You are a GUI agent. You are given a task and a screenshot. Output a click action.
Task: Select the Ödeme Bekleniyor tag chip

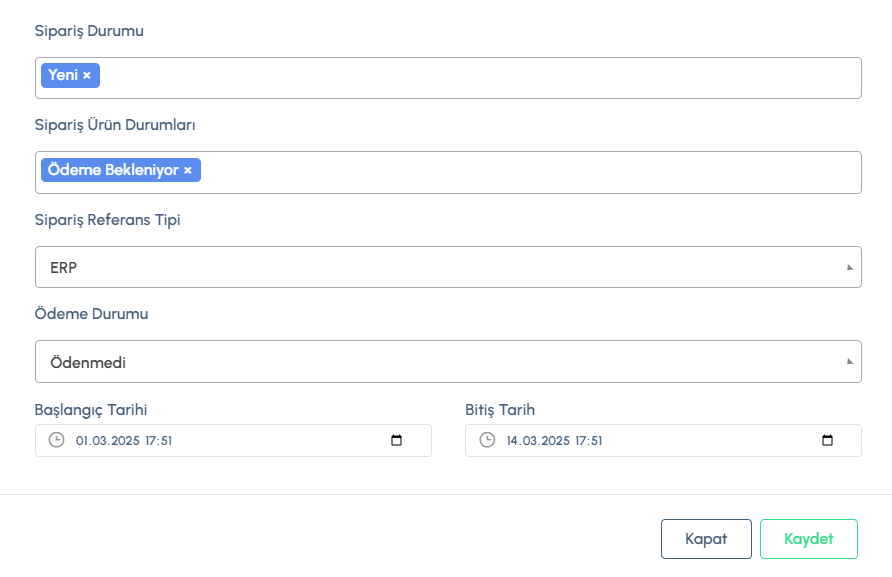coord(112,170)
